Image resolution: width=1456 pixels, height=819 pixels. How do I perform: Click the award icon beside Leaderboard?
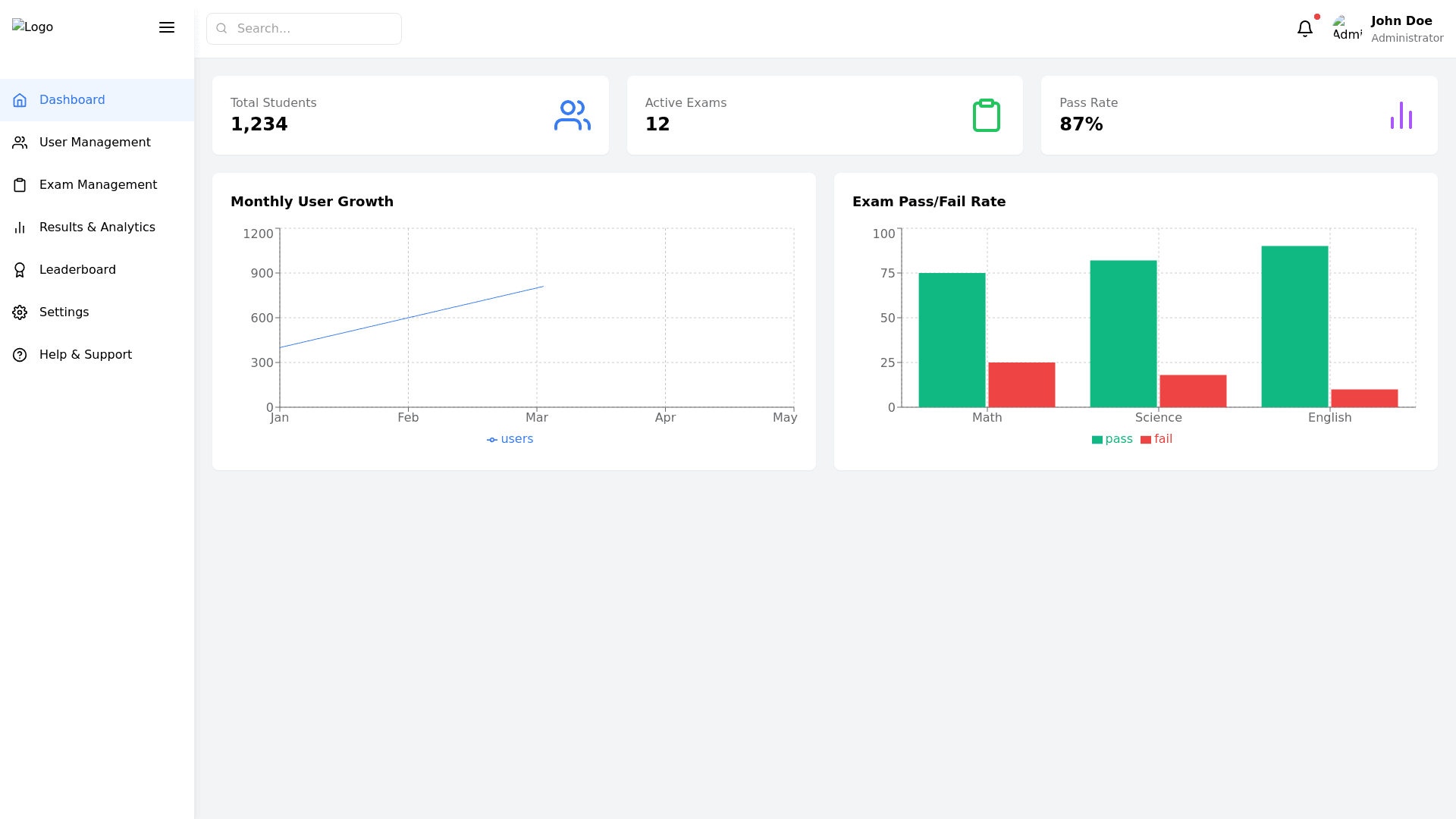click(20, 270)
